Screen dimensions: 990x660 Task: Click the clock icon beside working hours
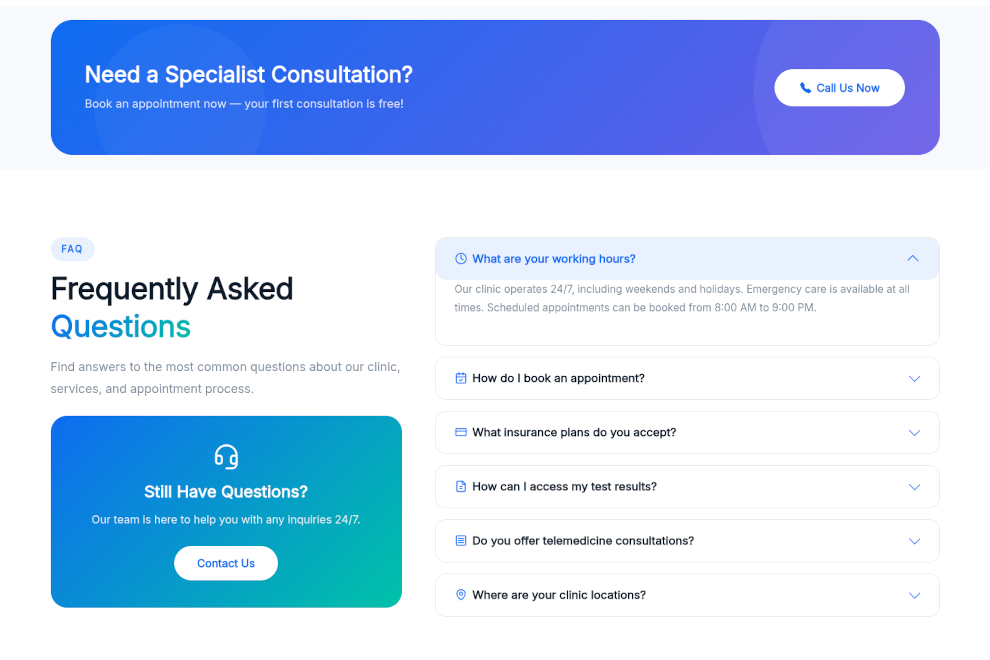461,259
